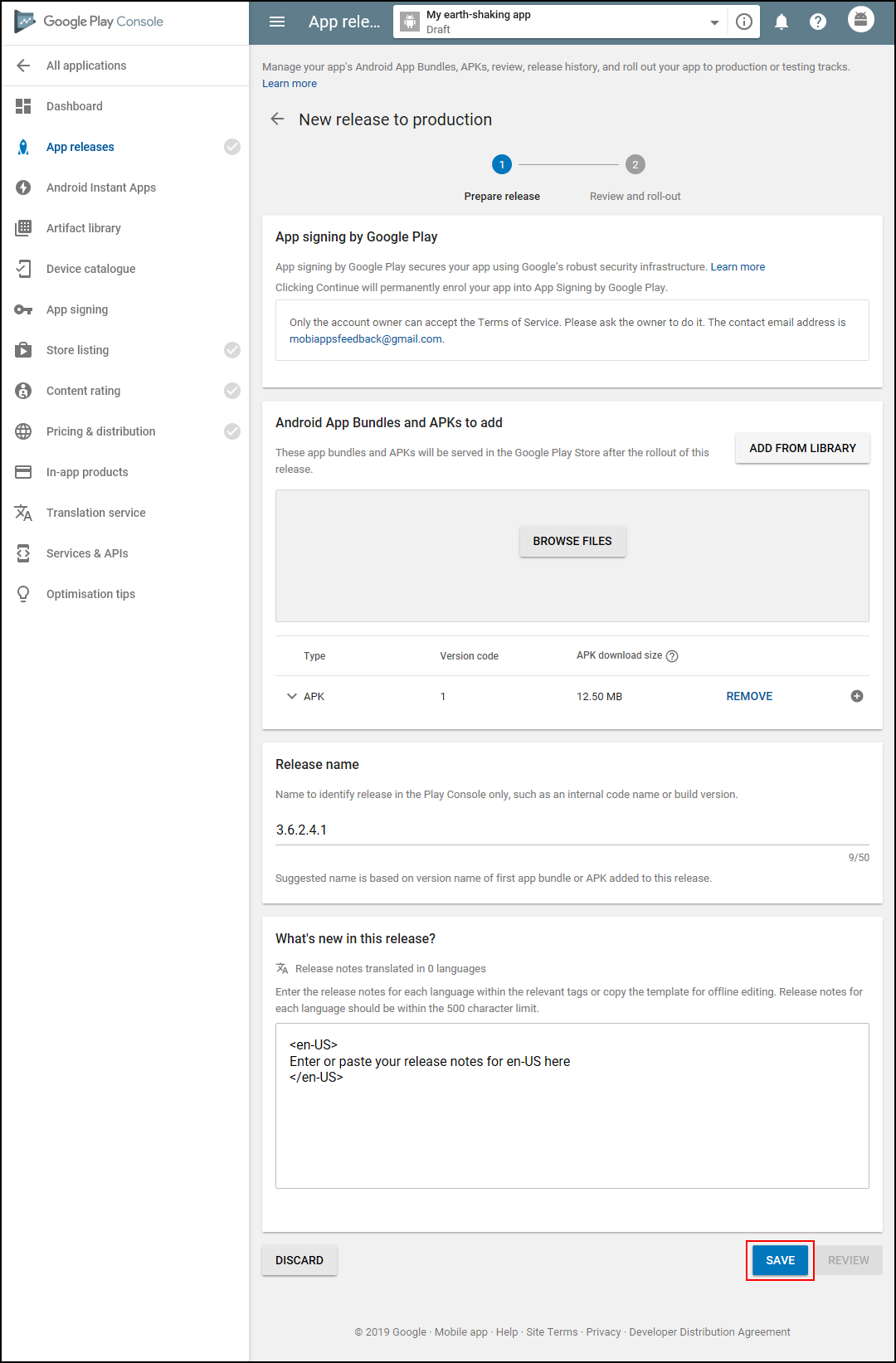
Task: Click the release notes translation icon
Action: [x=282, y=968]
